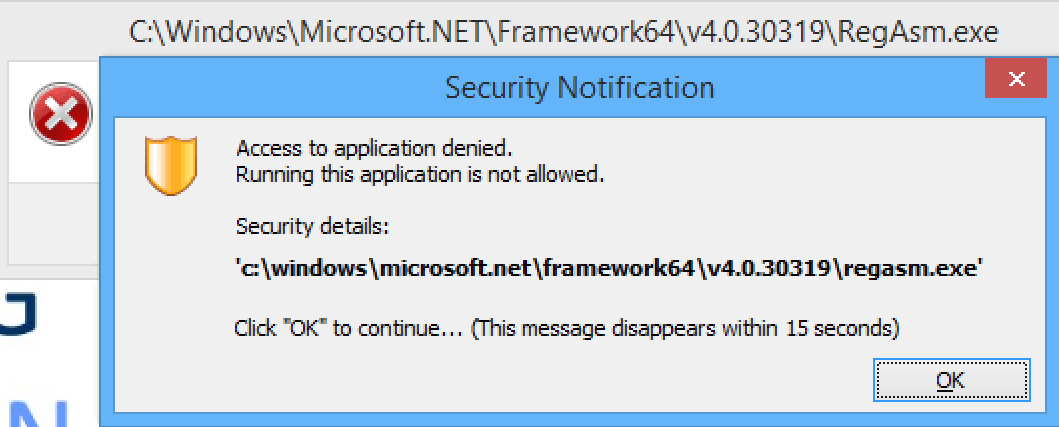Click the white panel behind error icon

54,122
